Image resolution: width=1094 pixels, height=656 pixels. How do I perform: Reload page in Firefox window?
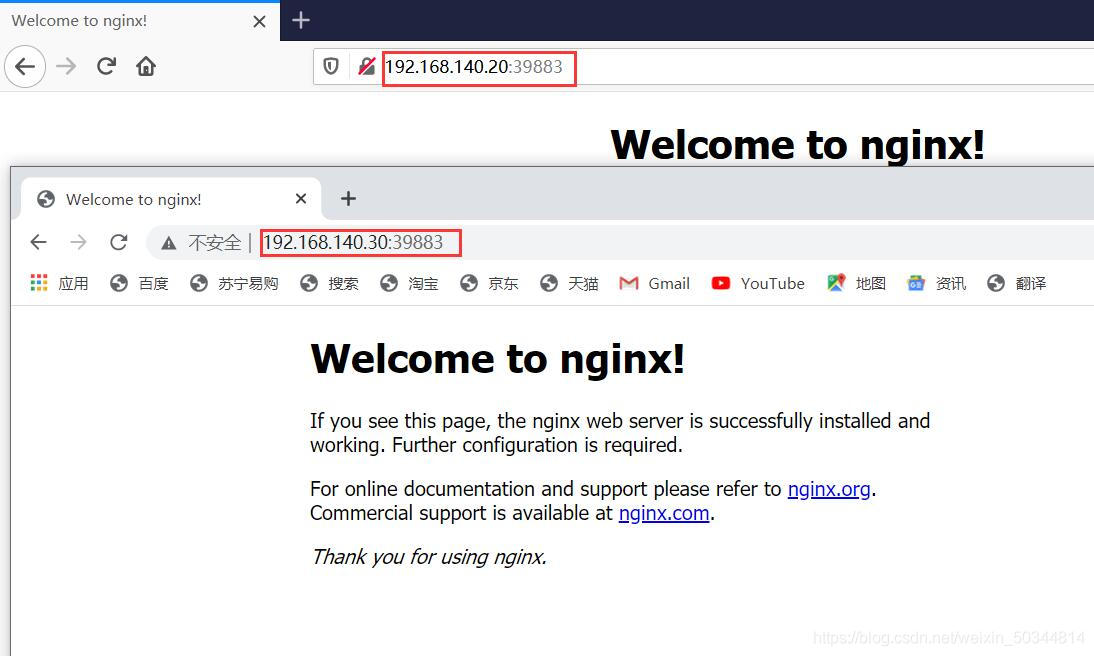point(106,66)
